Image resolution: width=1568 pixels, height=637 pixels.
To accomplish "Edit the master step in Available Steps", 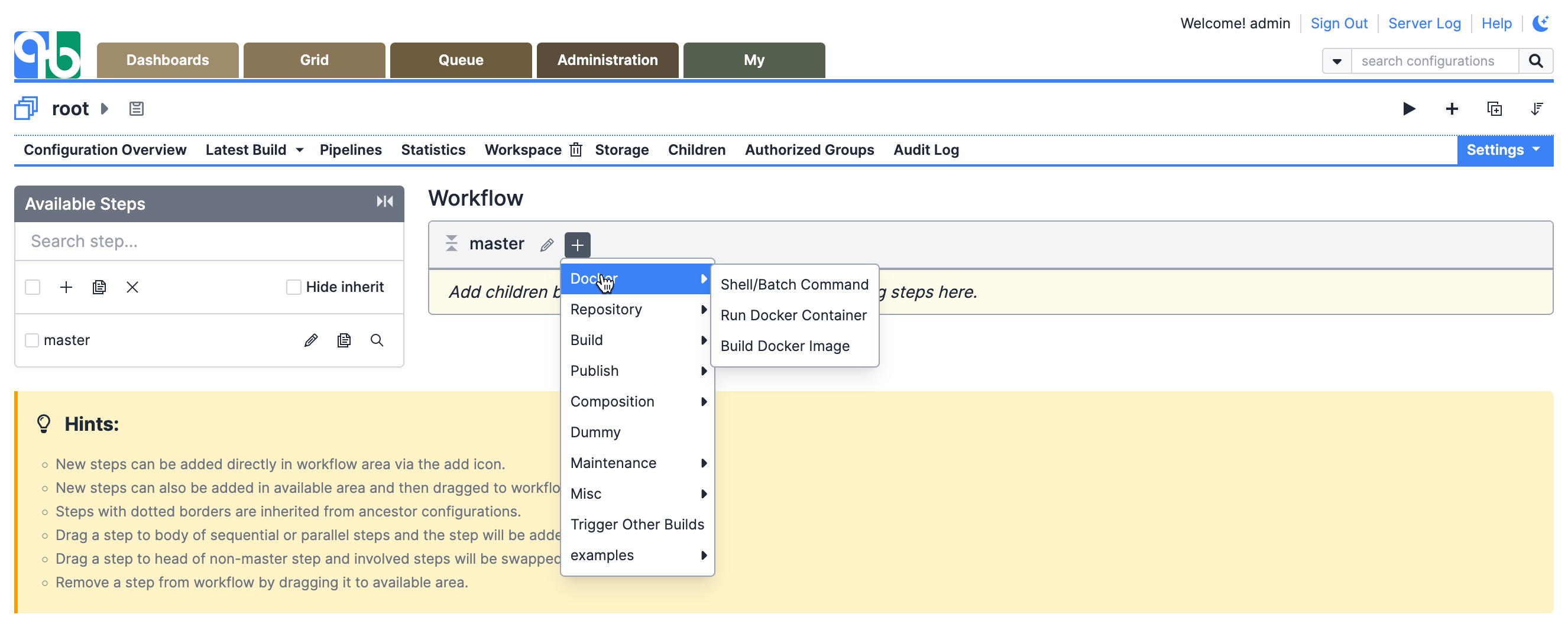I will 310,340.
